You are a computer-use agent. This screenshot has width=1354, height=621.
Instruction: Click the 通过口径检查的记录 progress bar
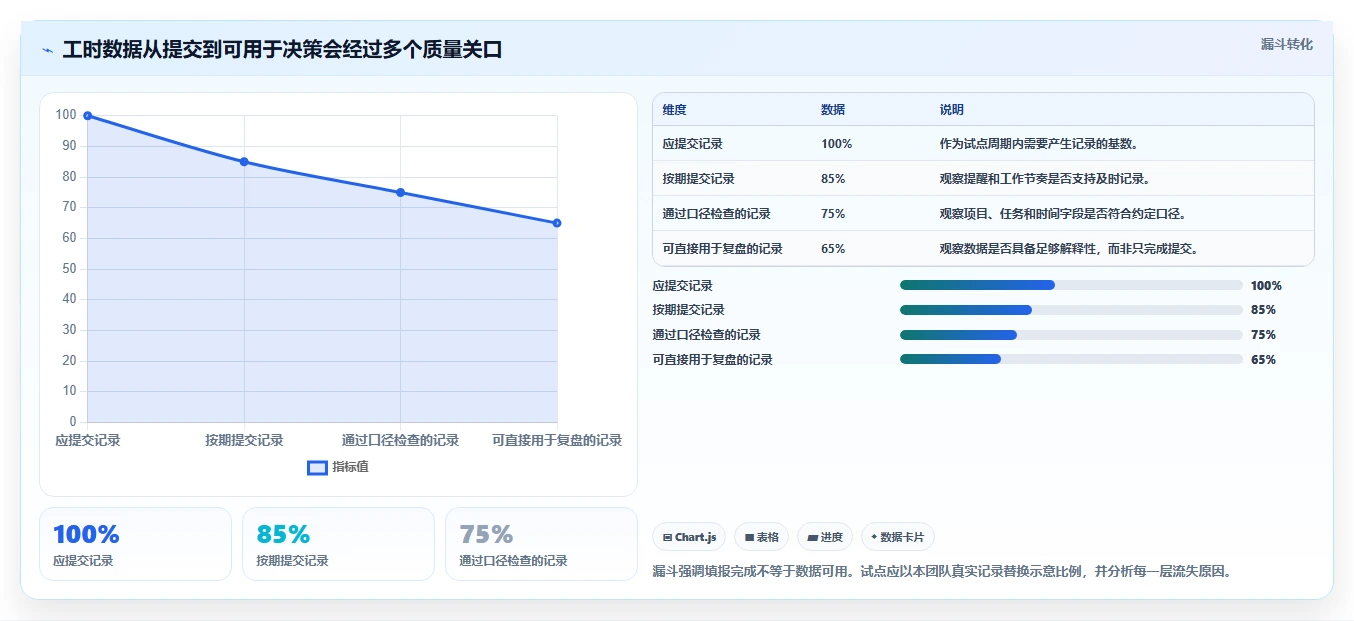(1071, 335)
